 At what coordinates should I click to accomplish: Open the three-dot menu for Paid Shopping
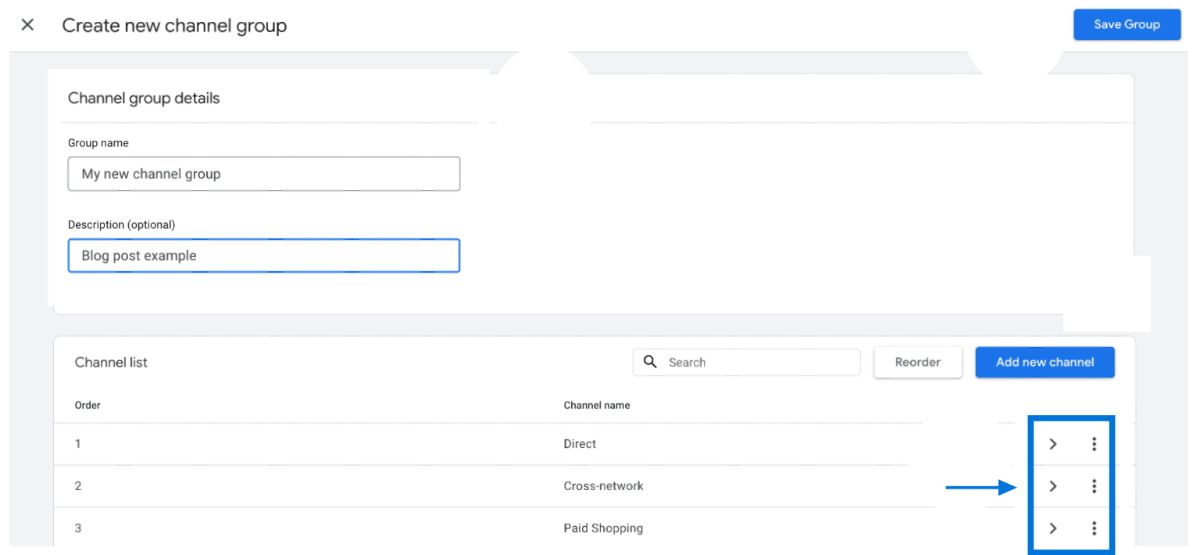pyautogui.click(x=1094, y=528)
